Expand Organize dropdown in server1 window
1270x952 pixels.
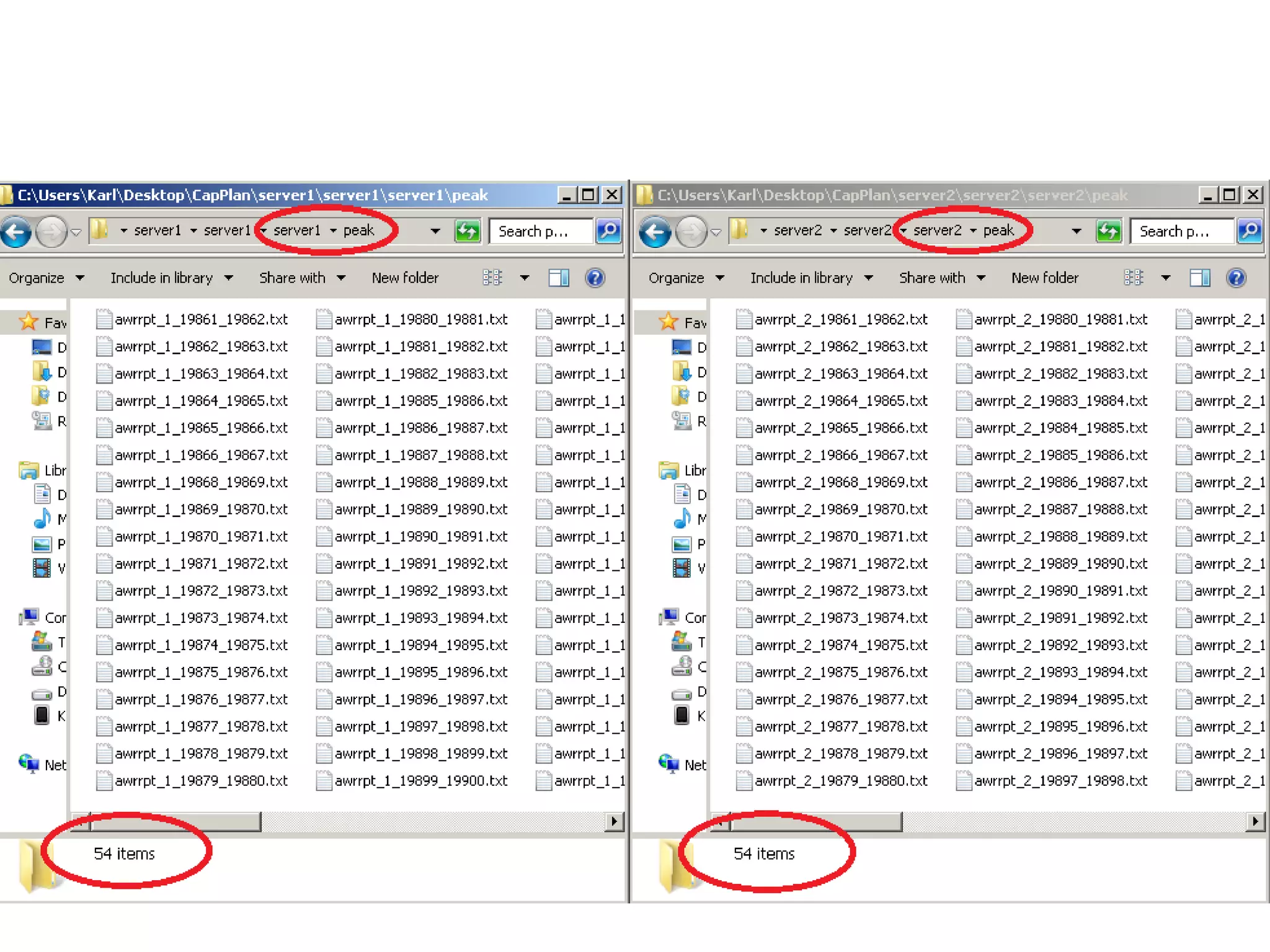tap(46, 278)
